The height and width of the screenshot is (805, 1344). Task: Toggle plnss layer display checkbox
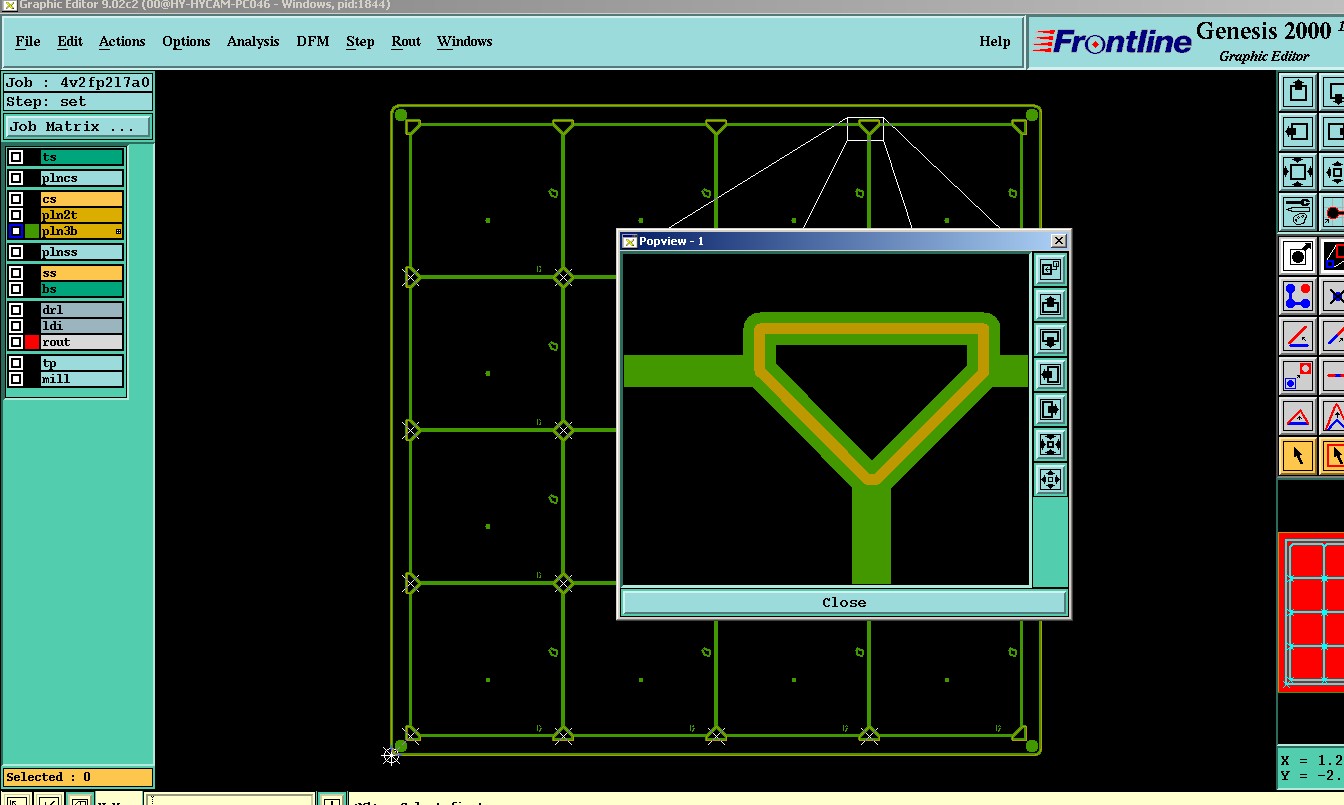(16, 252)
